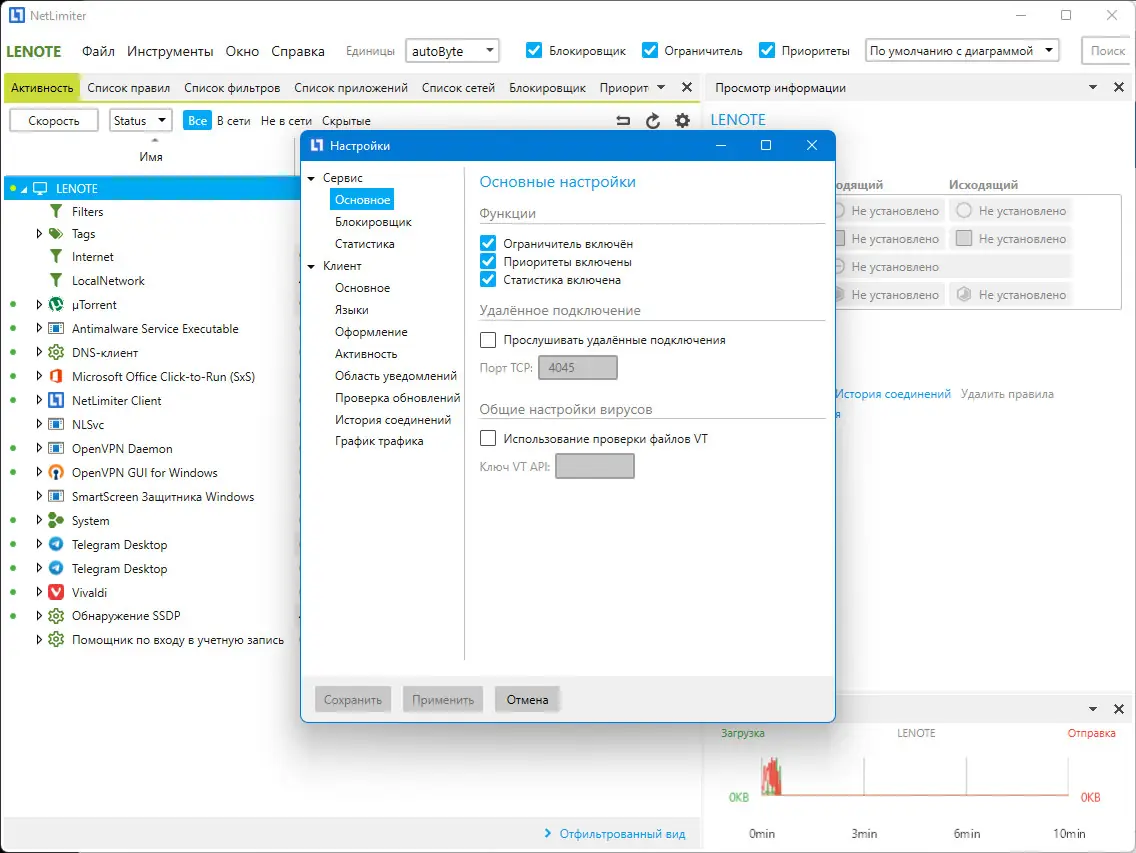Select the Скрытые filter

pyautogui.click(x=346, y=121)
